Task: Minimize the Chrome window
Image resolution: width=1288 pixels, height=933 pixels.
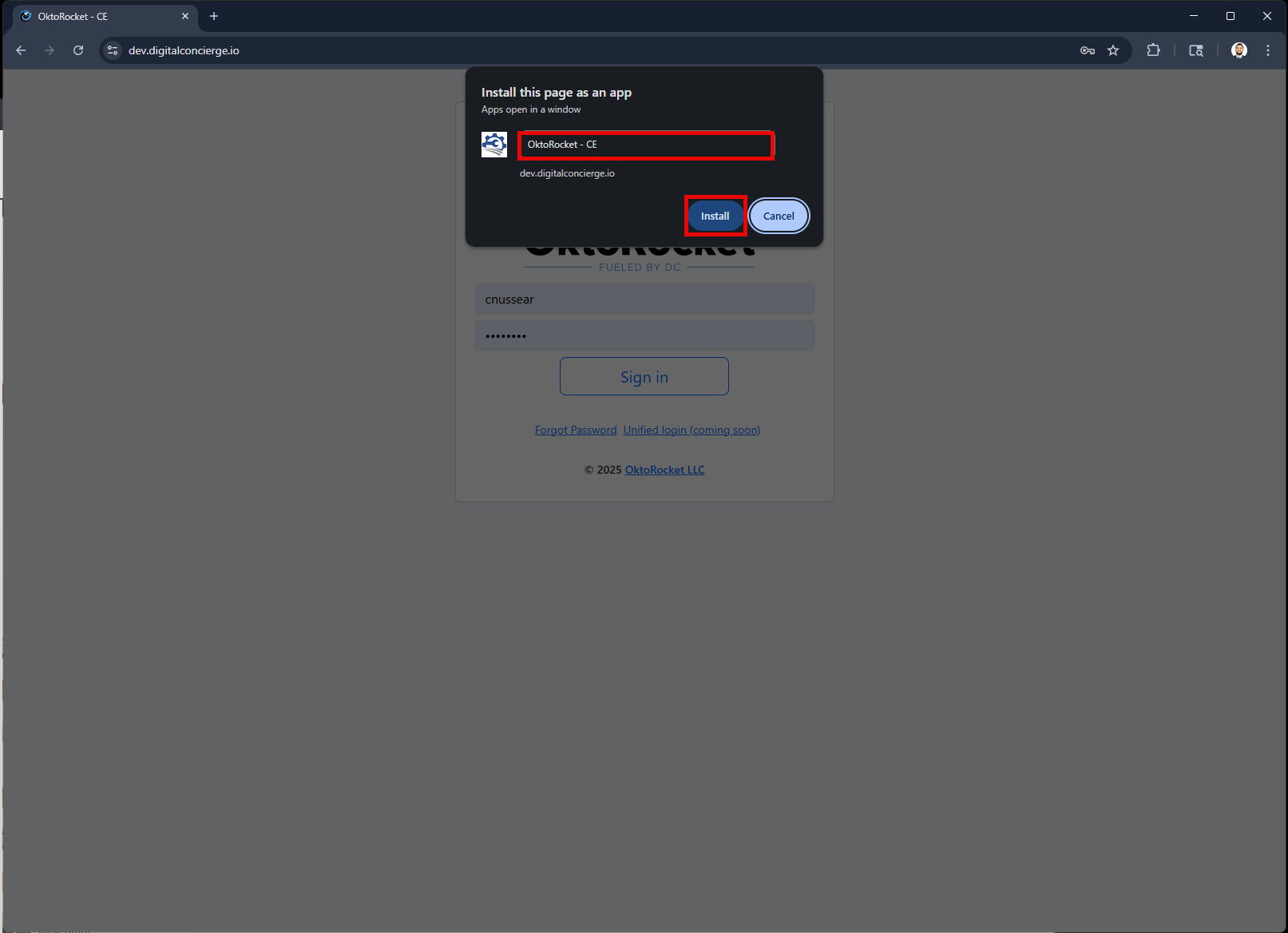Action: [x=1194, y=16]
